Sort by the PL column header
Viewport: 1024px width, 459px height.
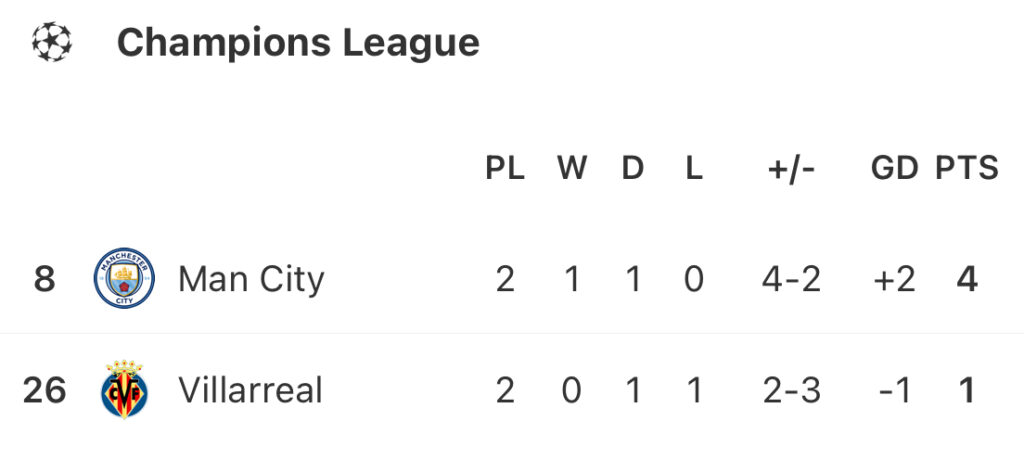pos(505,168)
